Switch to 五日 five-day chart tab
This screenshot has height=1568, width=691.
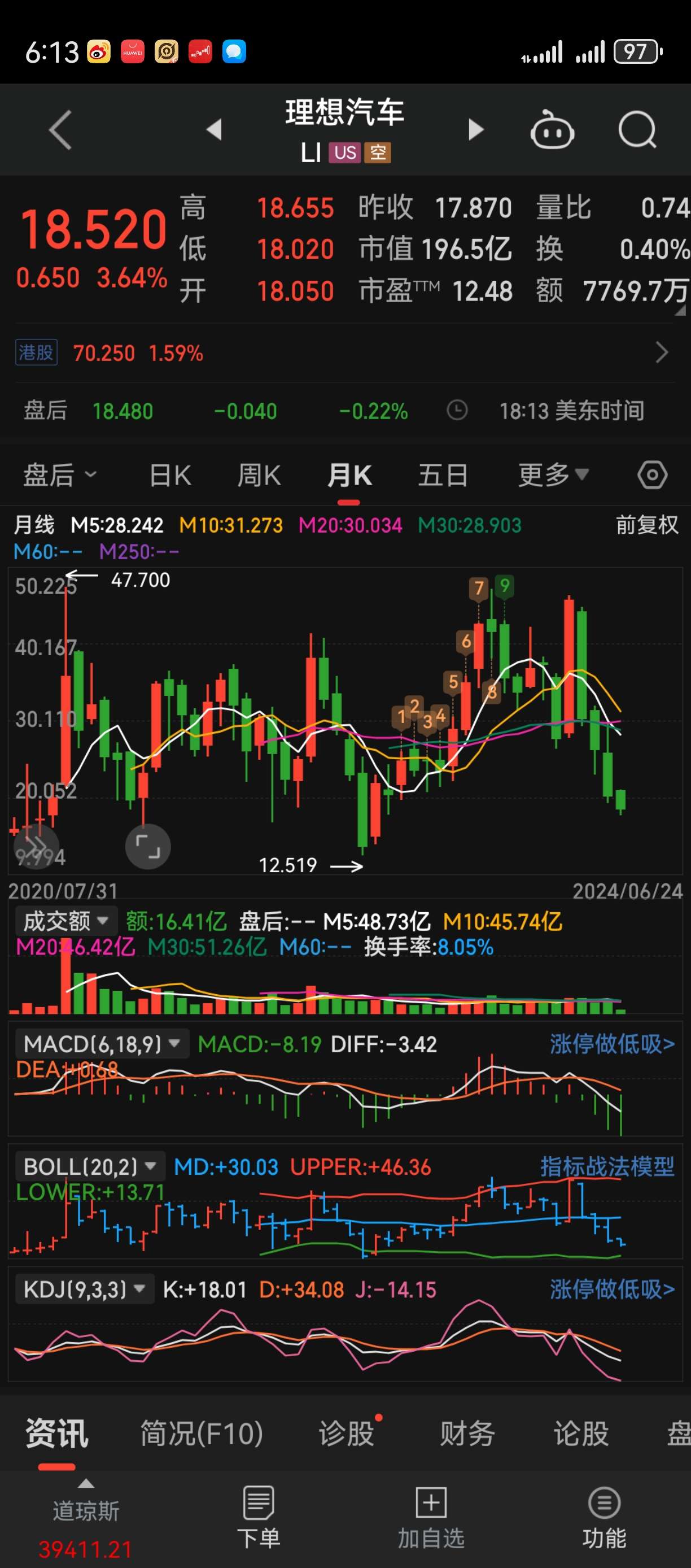tap(443, 475)
